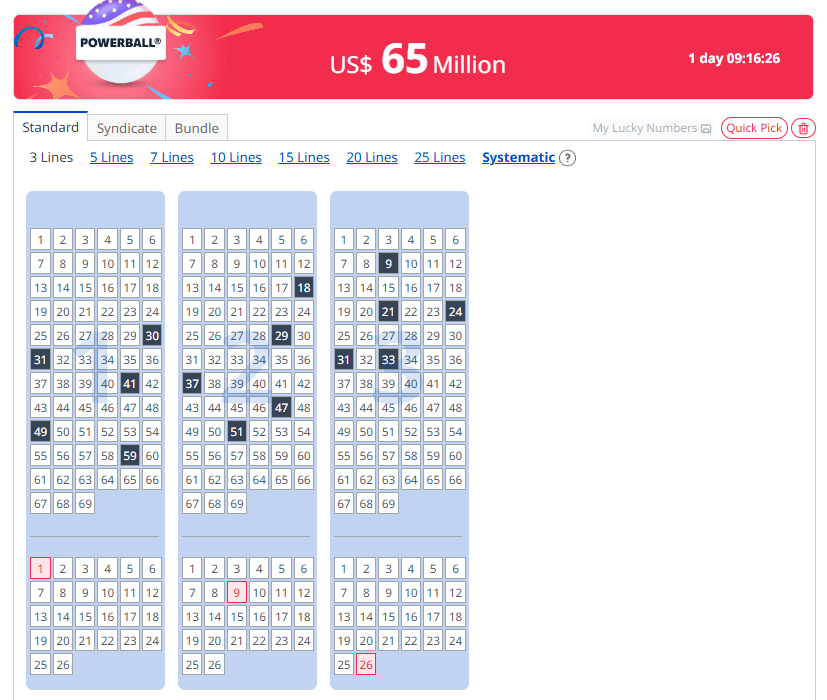
Task: Open the Systematic link
Action: (518, 157)
